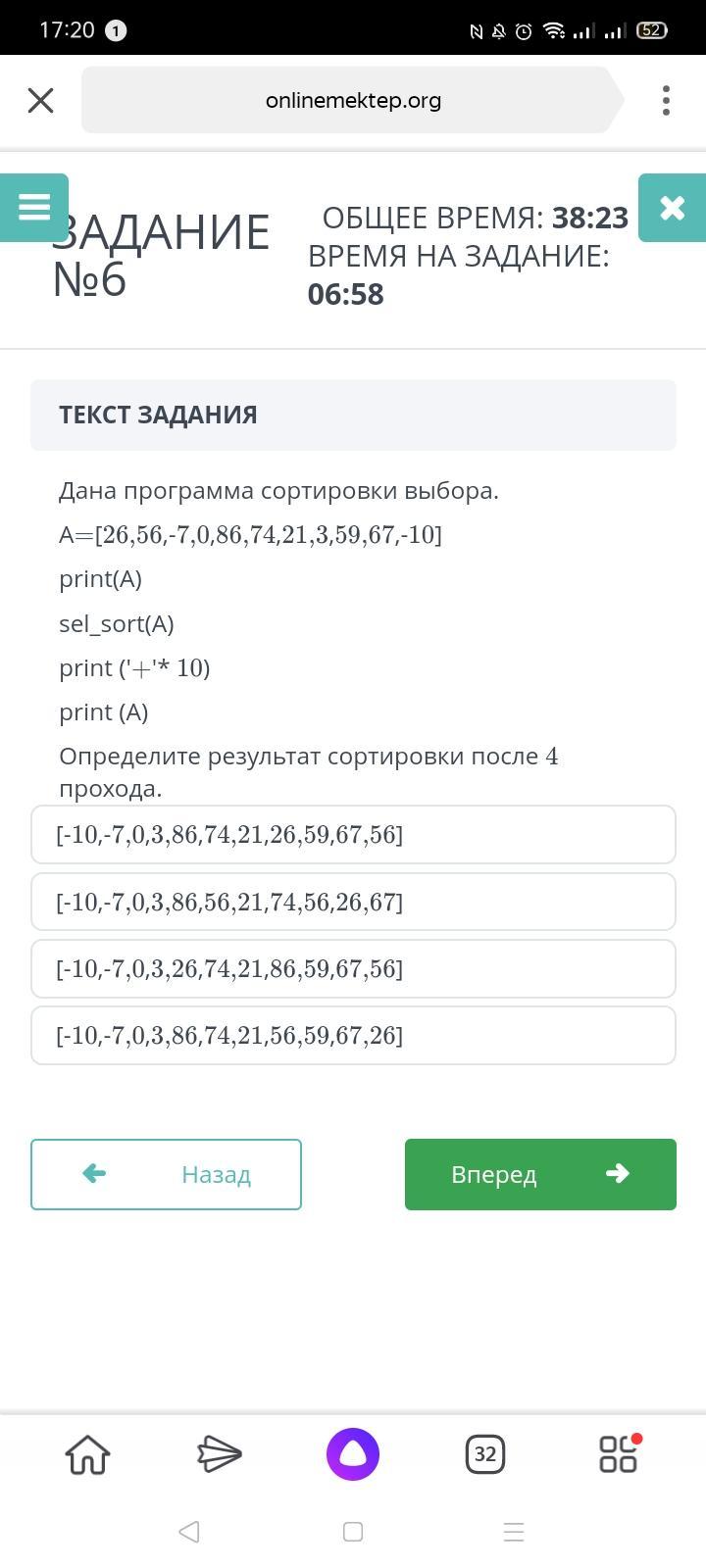Image resolution: width=706 pixels, height=1568 pixels.
Task: Show the 32 open tabs
Action: pyautogui.click(x=484, y=1454)
